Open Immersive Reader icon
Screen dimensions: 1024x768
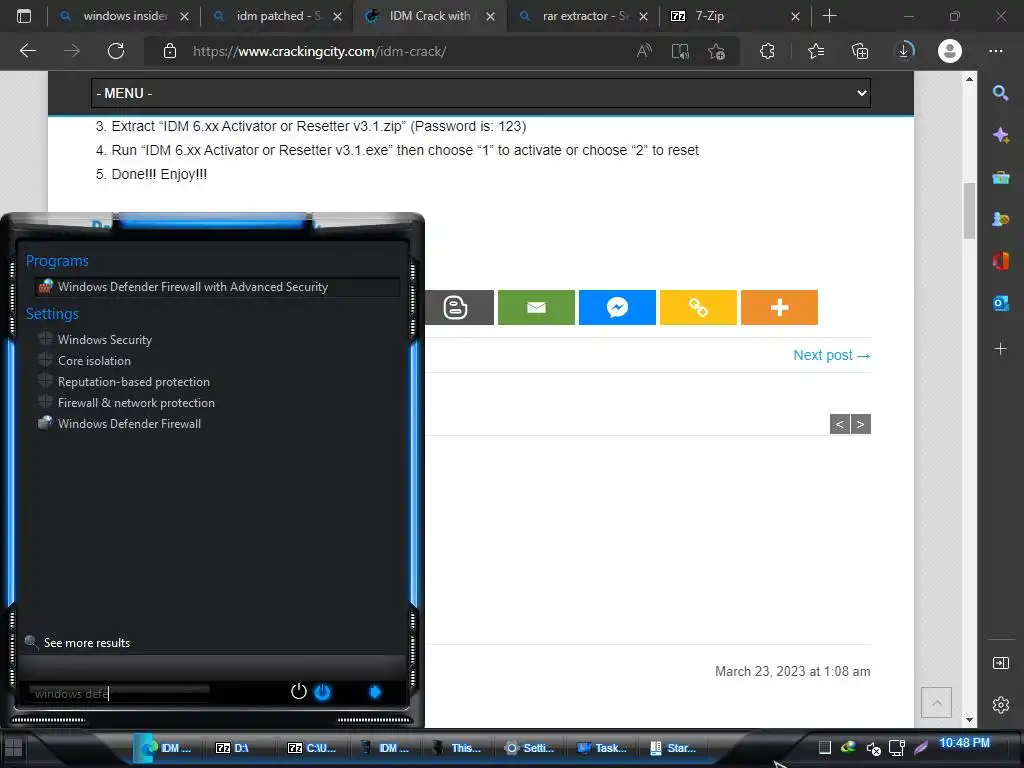click(680, 51)
